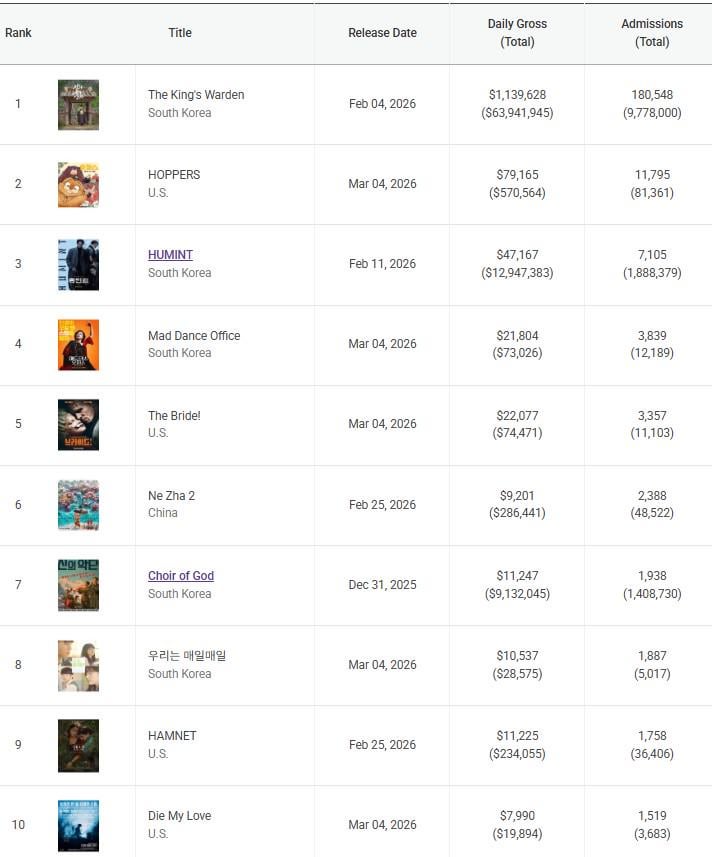Sort by Release Date column header
The height and width of the screenshot is (857, 712).
[382, 33]
